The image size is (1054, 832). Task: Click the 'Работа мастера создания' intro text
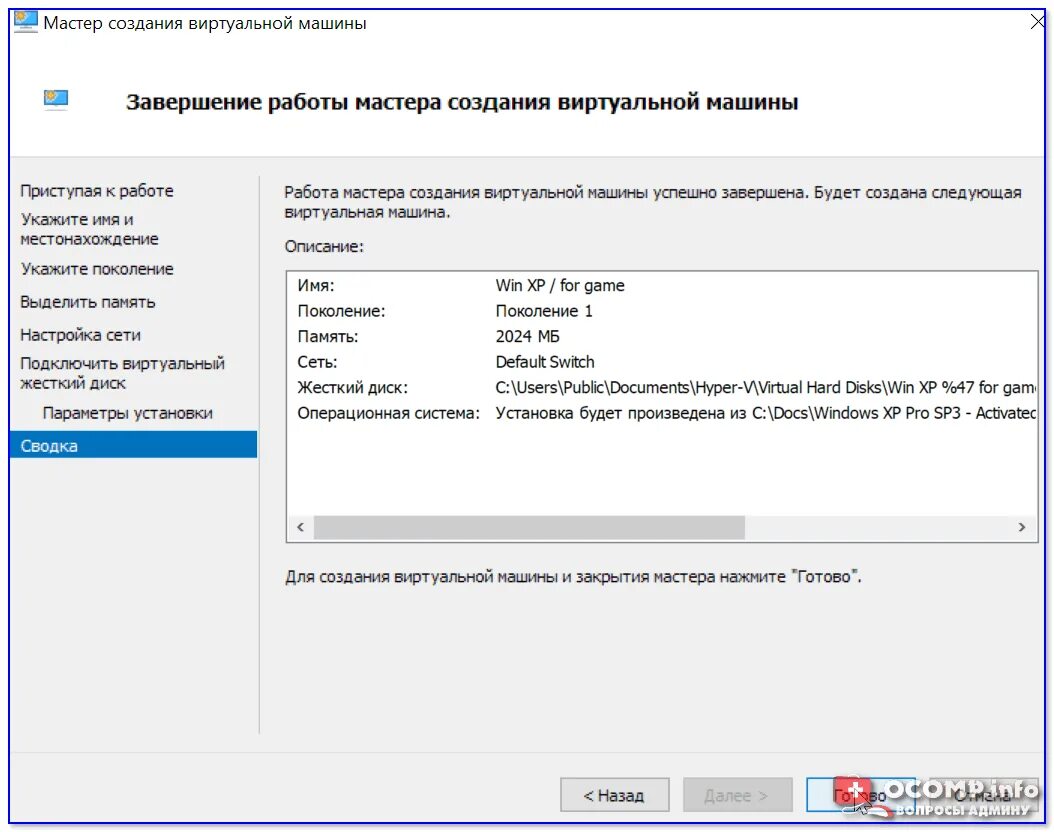click(653, 202)
